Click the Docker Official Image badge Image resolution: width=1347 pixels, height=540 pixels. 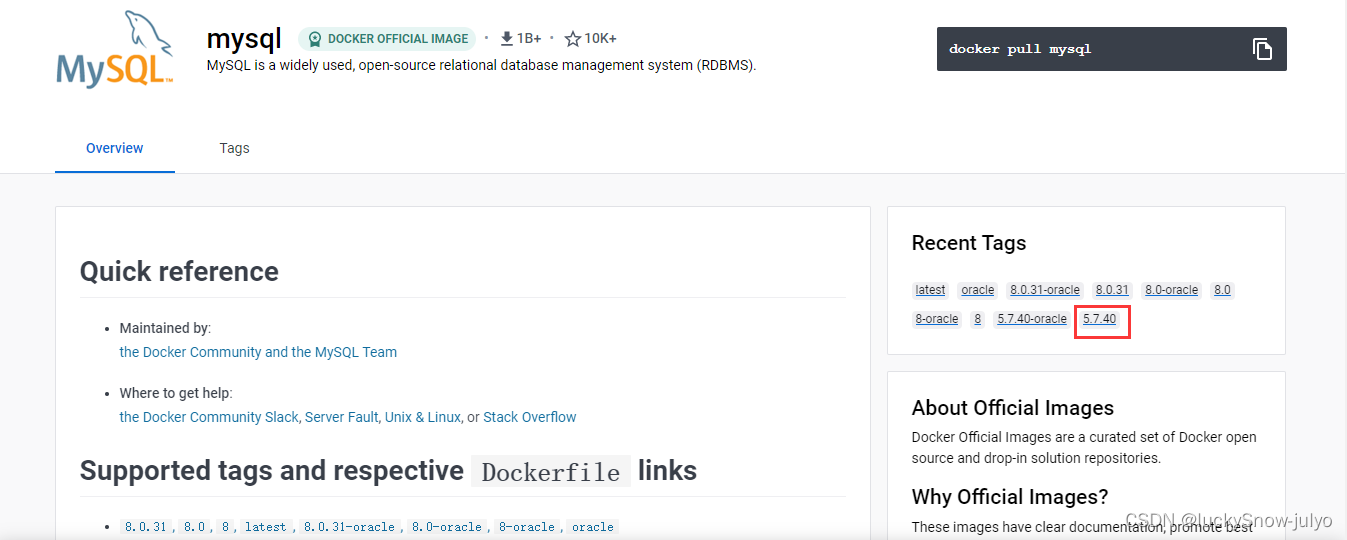387,39
